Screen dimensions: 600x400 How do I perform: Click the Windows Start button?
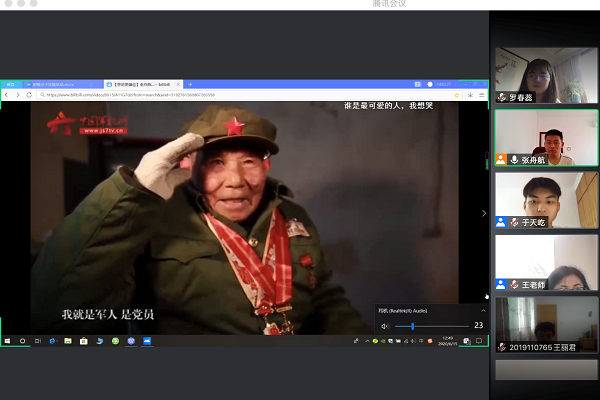pos(6,341)
